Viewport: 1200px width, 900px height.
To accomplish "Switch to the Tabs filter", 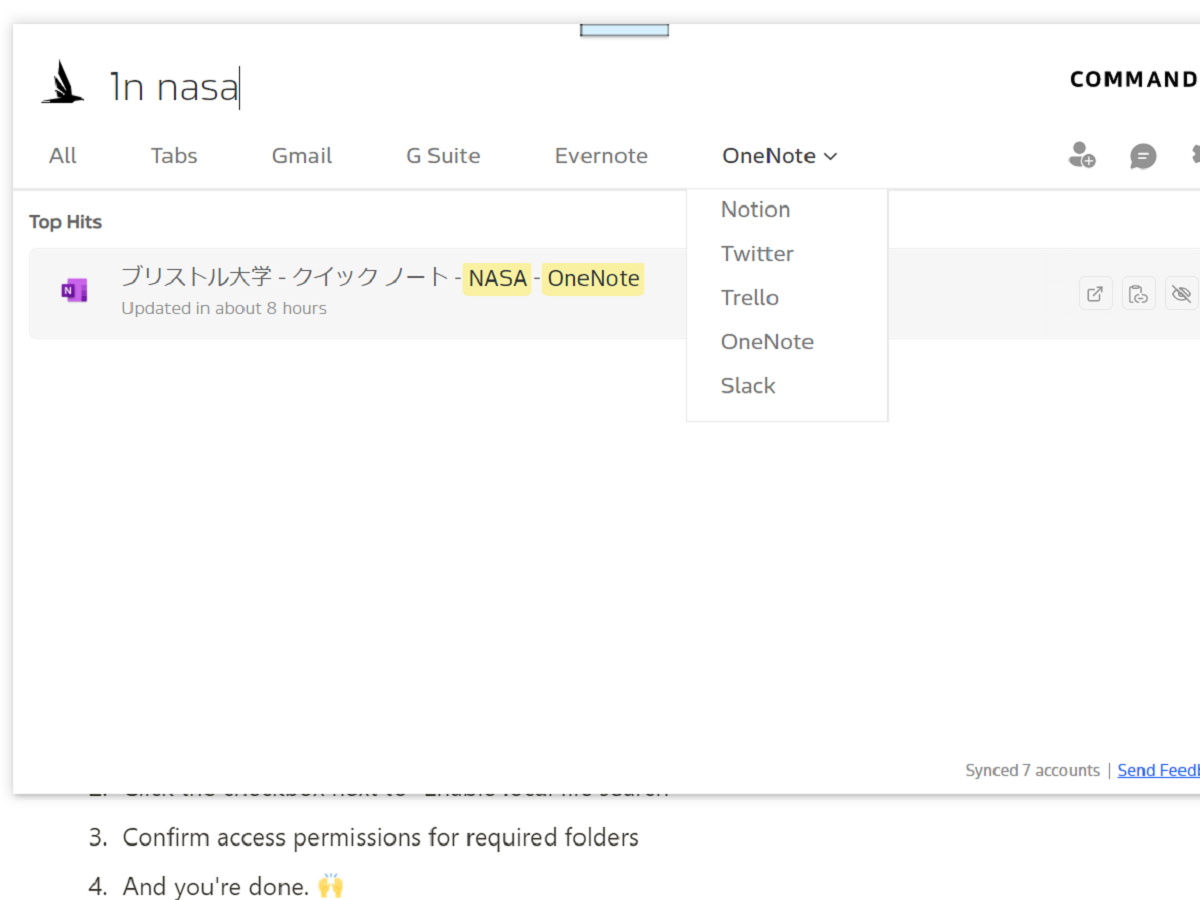I will point(174,156).
